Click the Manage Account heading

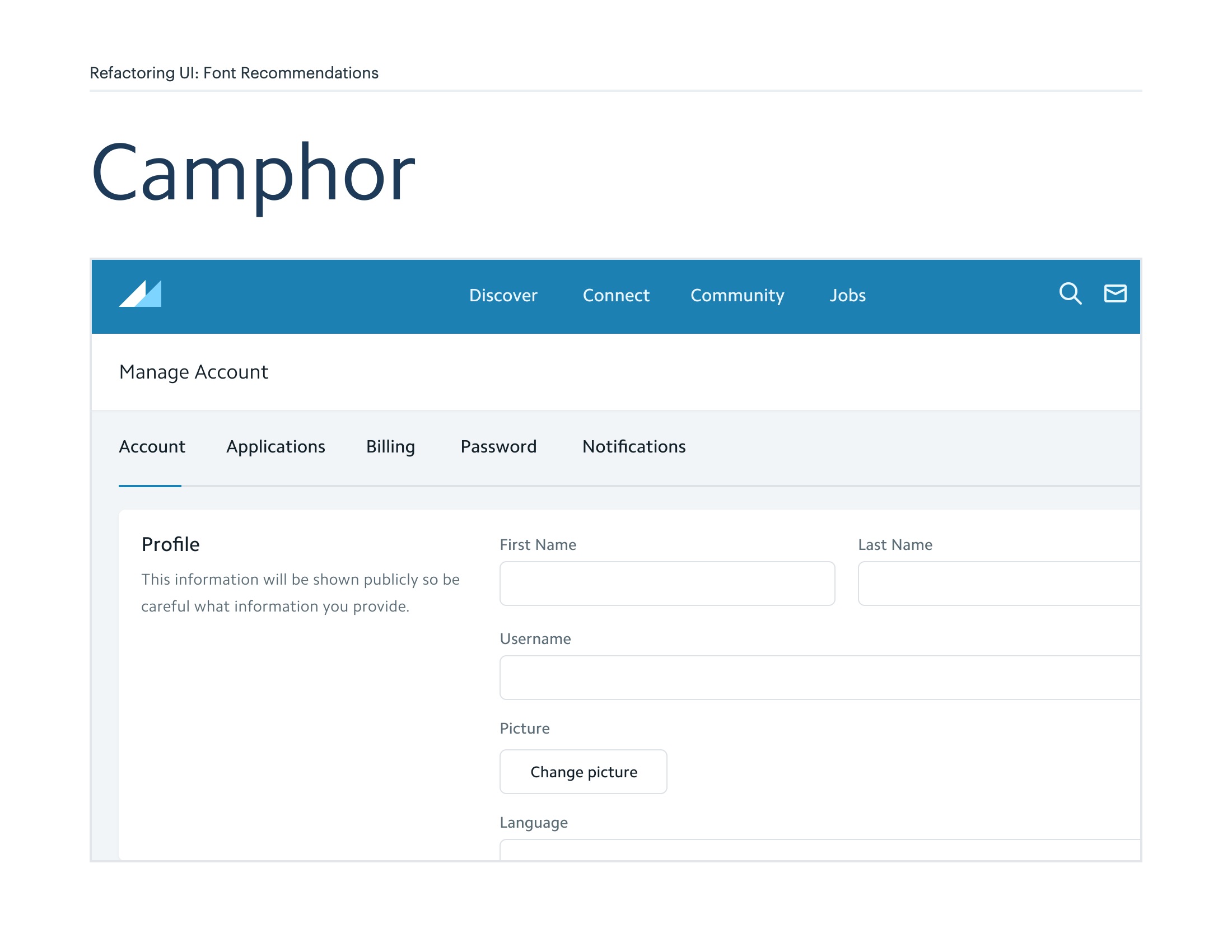pos(194,372)
